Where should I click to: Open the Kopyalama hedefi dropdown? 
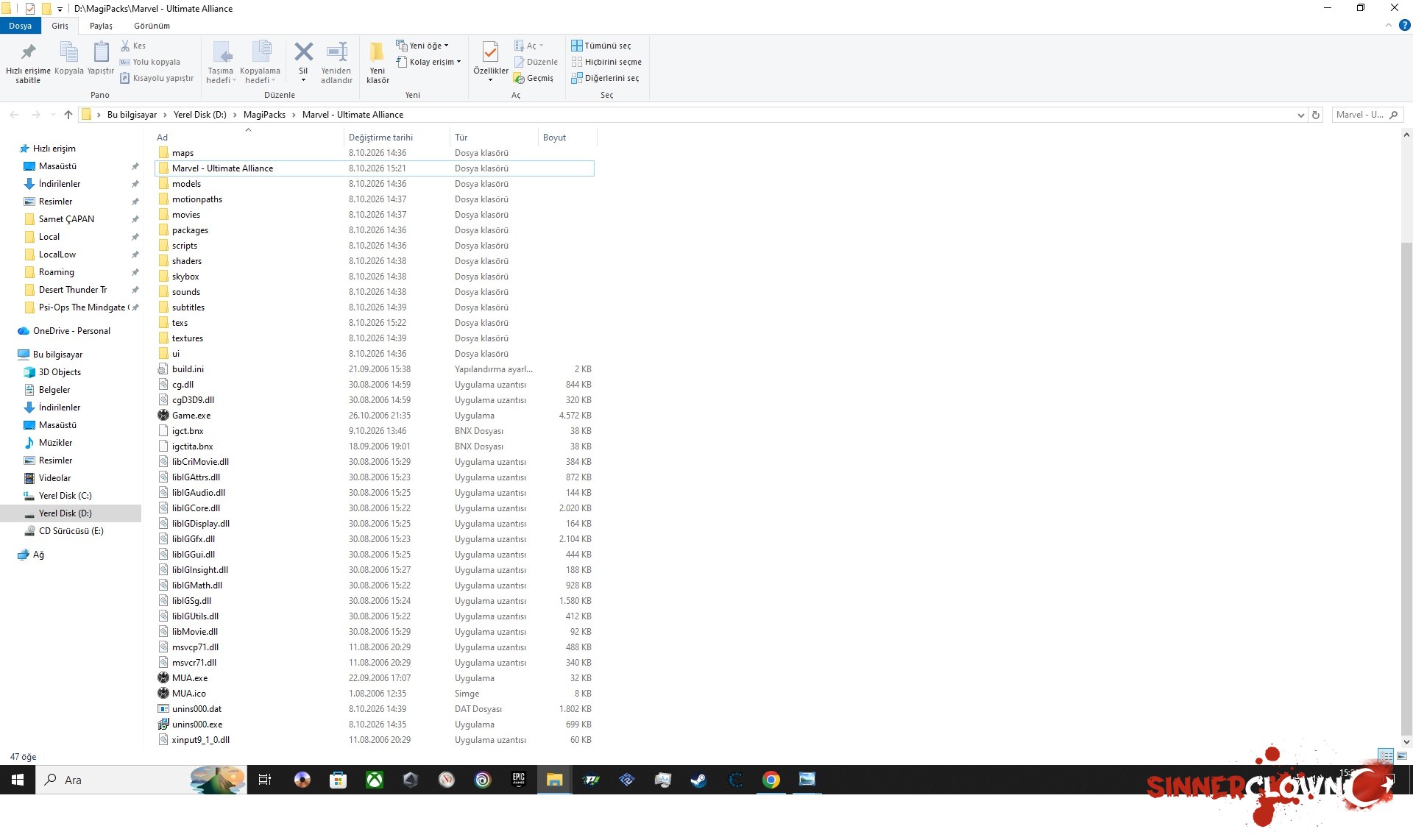click(260, 62)
